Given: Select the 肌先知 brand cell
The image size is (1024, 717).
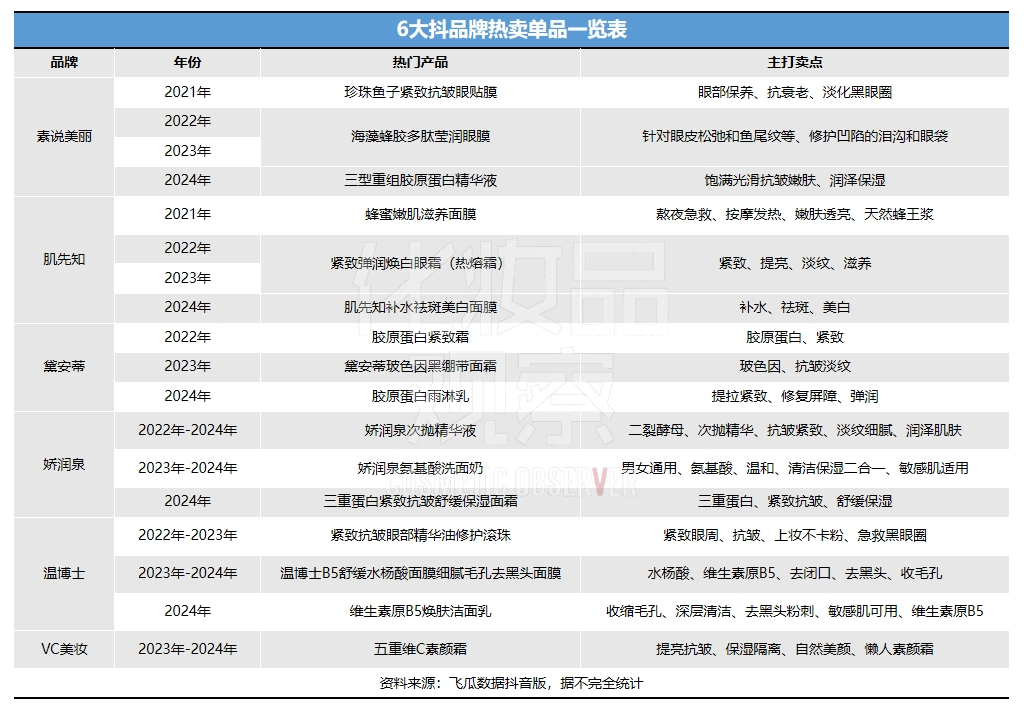Looking at the screenshot, I should [64, 259].
